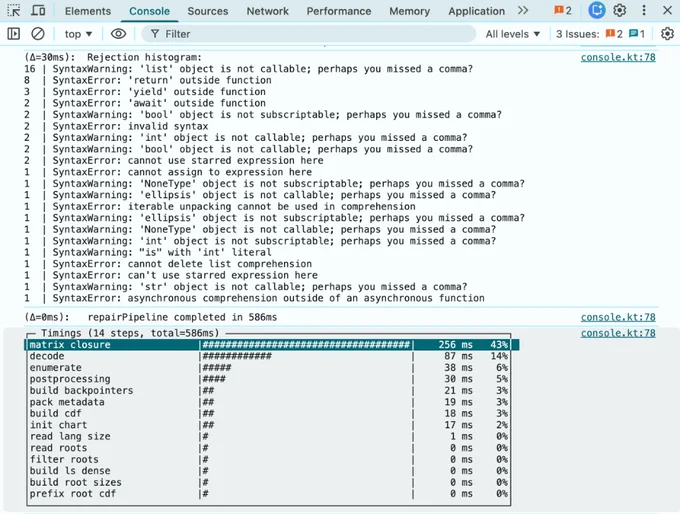Open the All levels log dropdown
Image resolution: width=680 pixels, height=514 pixels.
click(513, 34)
